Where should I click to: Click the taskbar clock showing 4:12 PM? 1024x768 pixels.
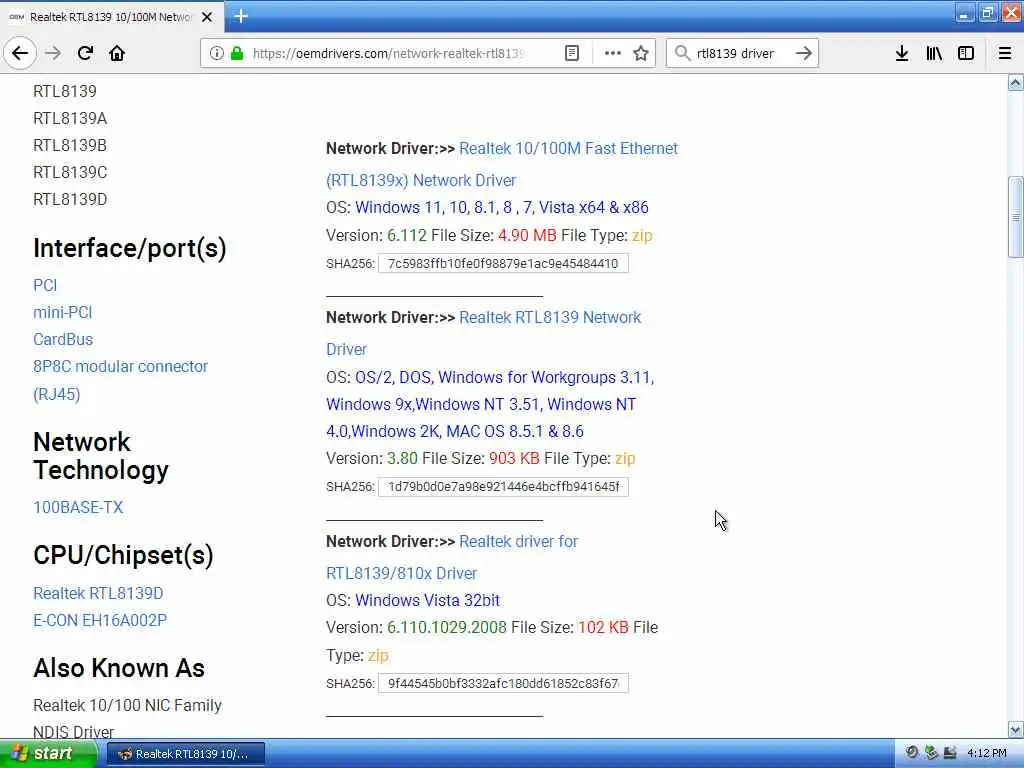click(987, 754)
